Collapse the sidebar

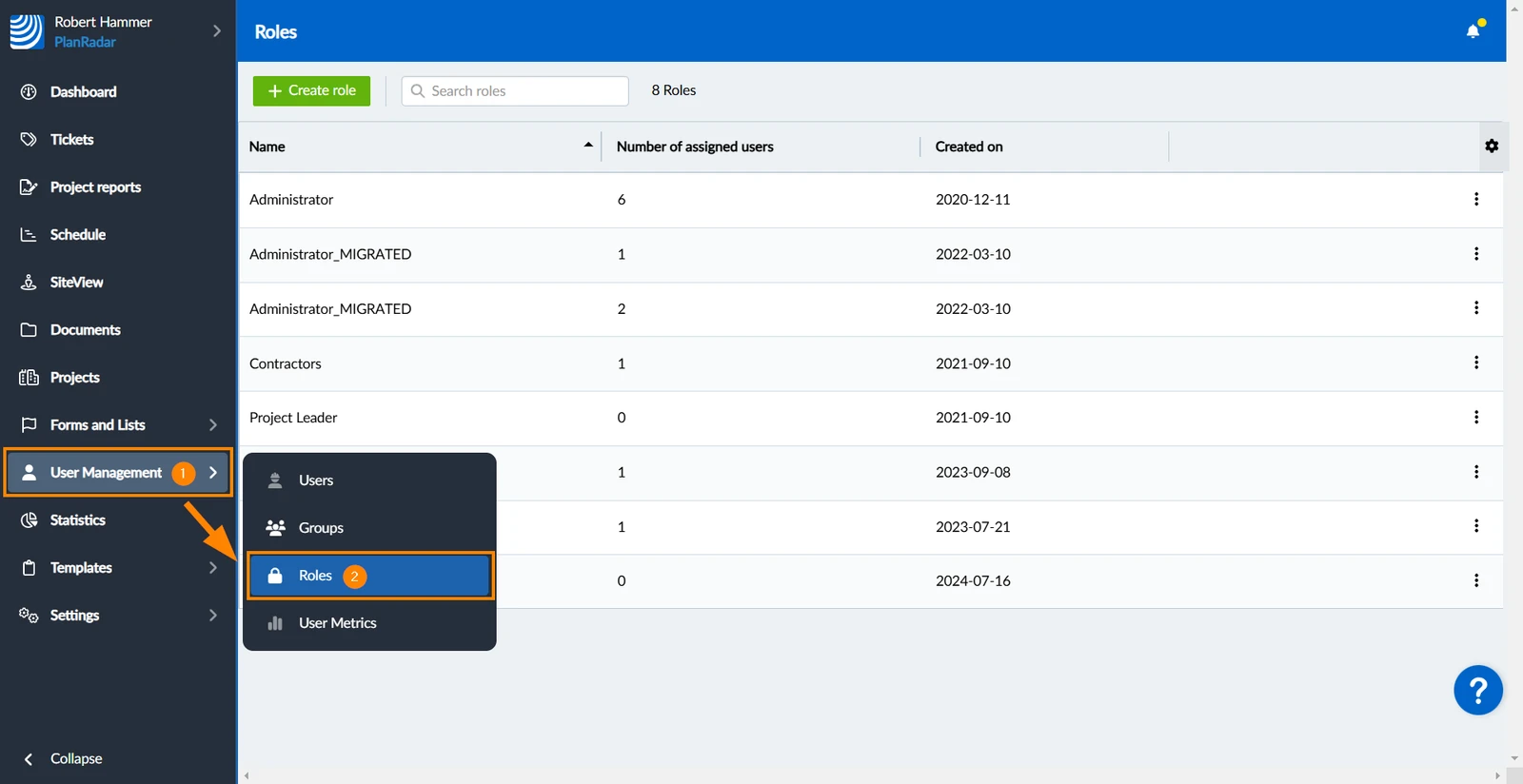coord(63,758)
